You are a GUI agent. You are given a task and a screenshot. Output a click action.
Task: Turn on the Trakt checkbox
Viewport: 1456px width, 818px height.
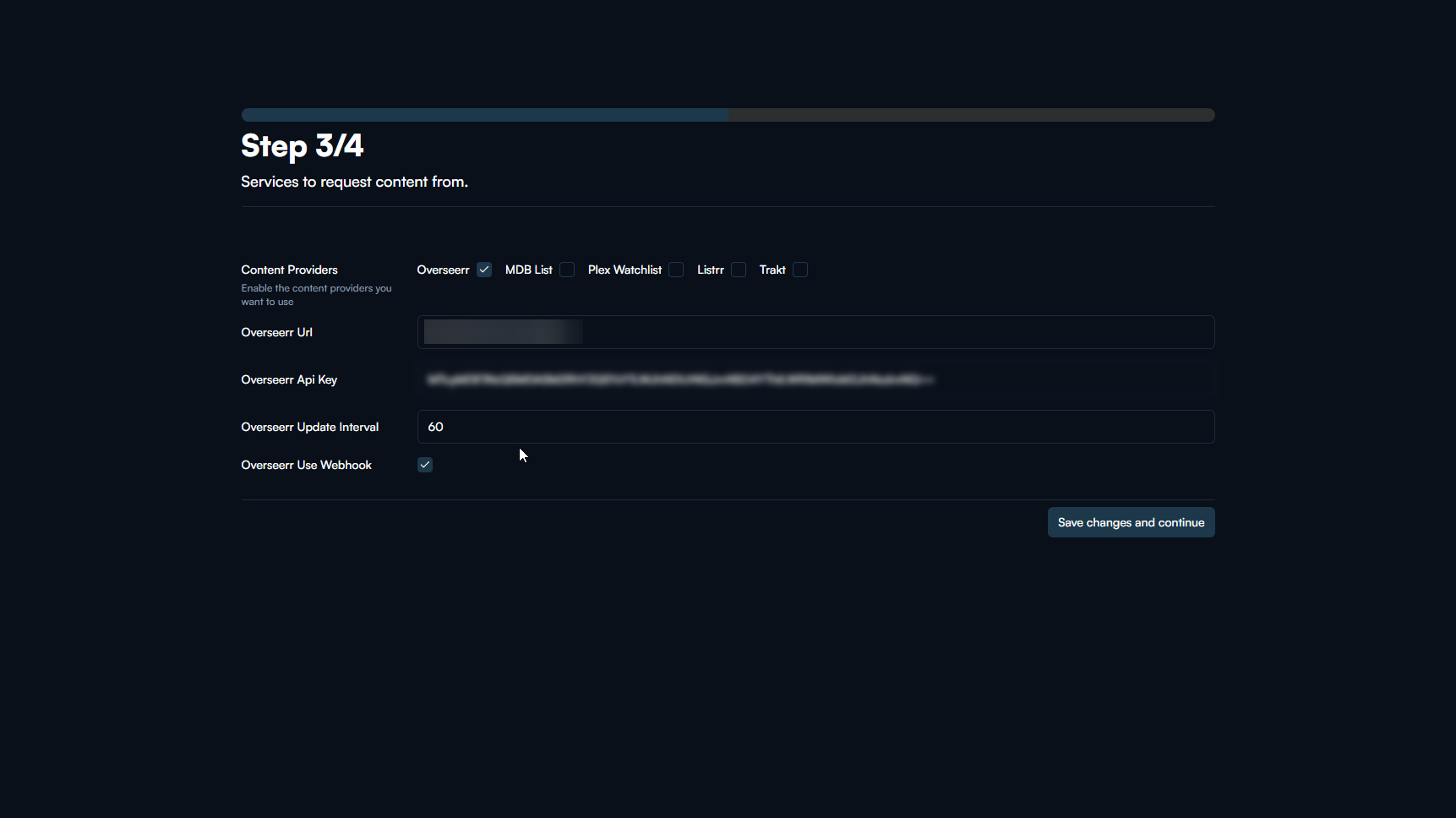tap(800, 270)
